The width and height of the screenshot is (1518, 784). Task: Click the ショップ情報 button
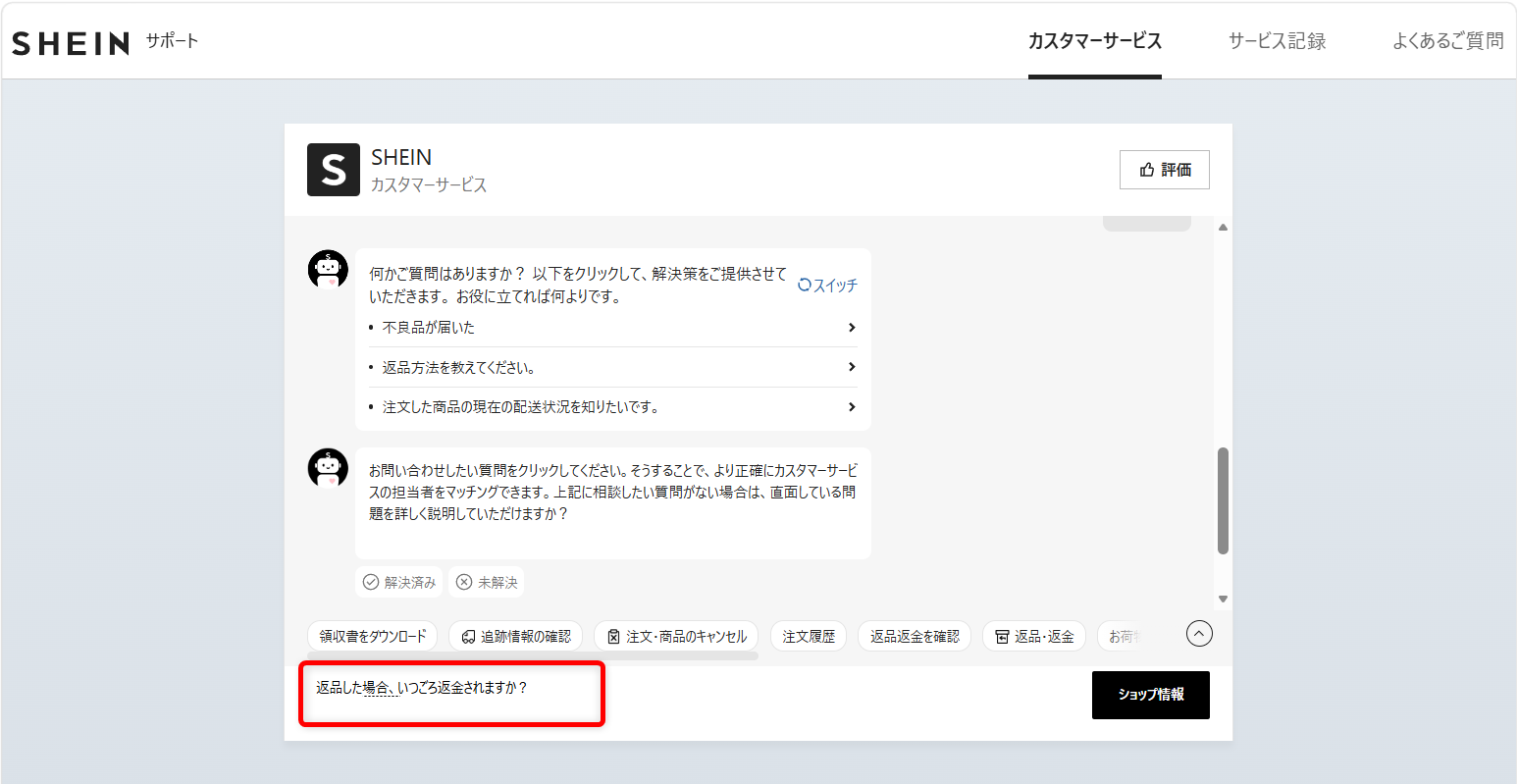coord(1151,695)
